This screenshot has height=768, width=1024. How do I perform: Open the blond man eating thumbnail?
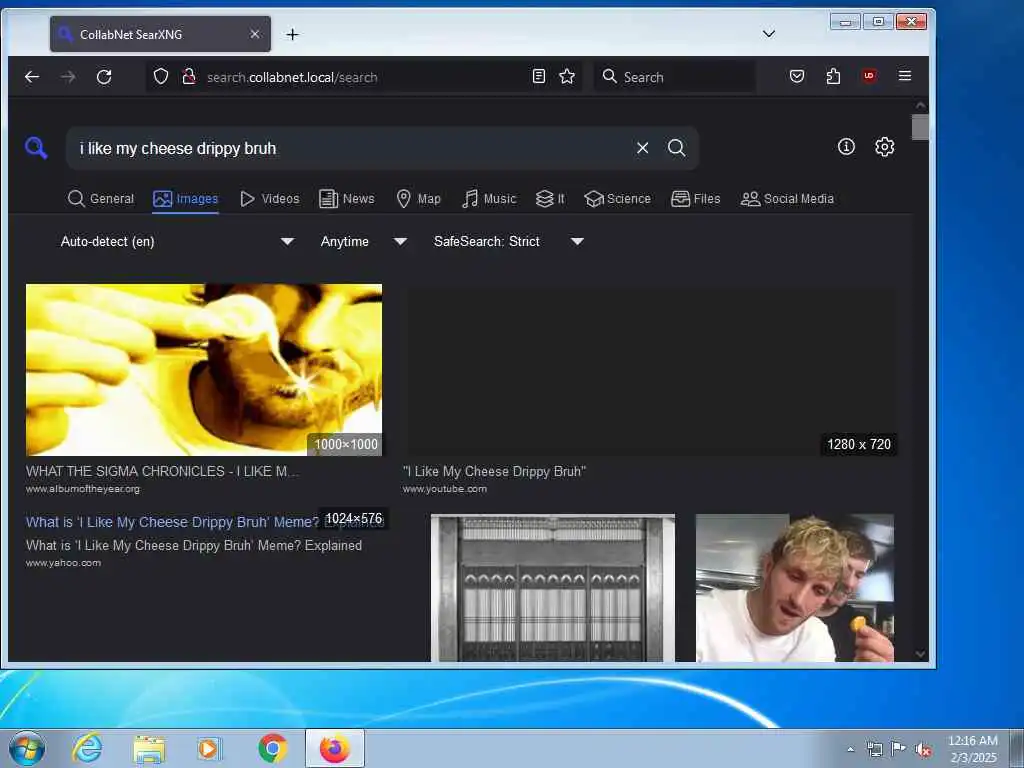795,588
